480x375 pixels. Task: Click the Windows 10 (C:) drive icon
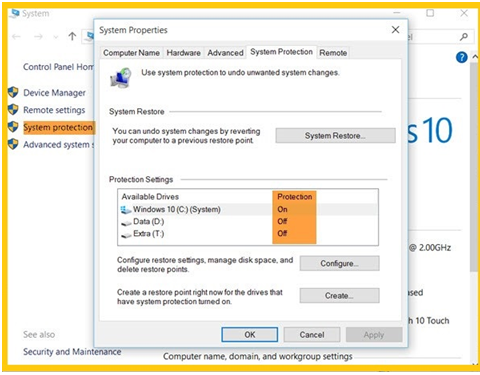(126, 210)
